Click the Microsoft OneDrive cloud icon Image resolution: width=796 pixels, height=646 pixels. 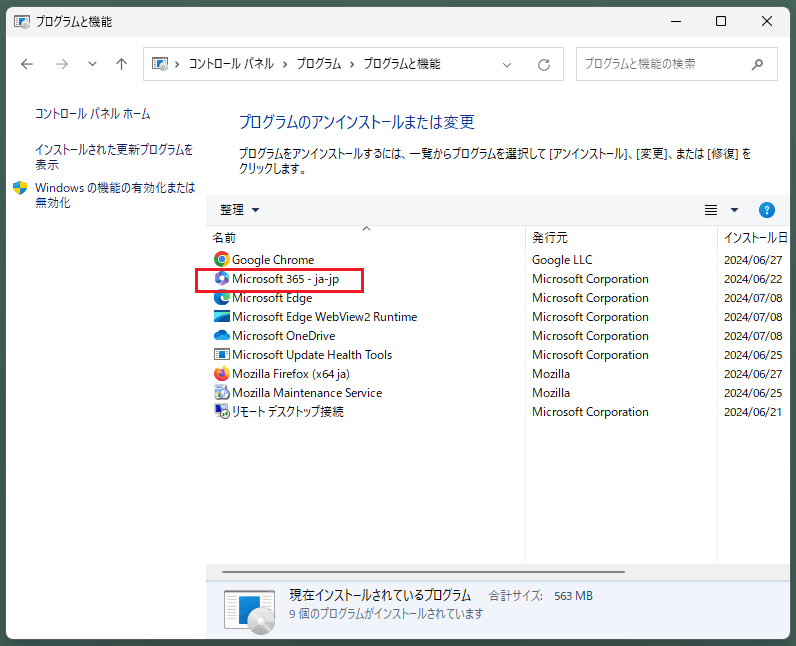point(221,336)
